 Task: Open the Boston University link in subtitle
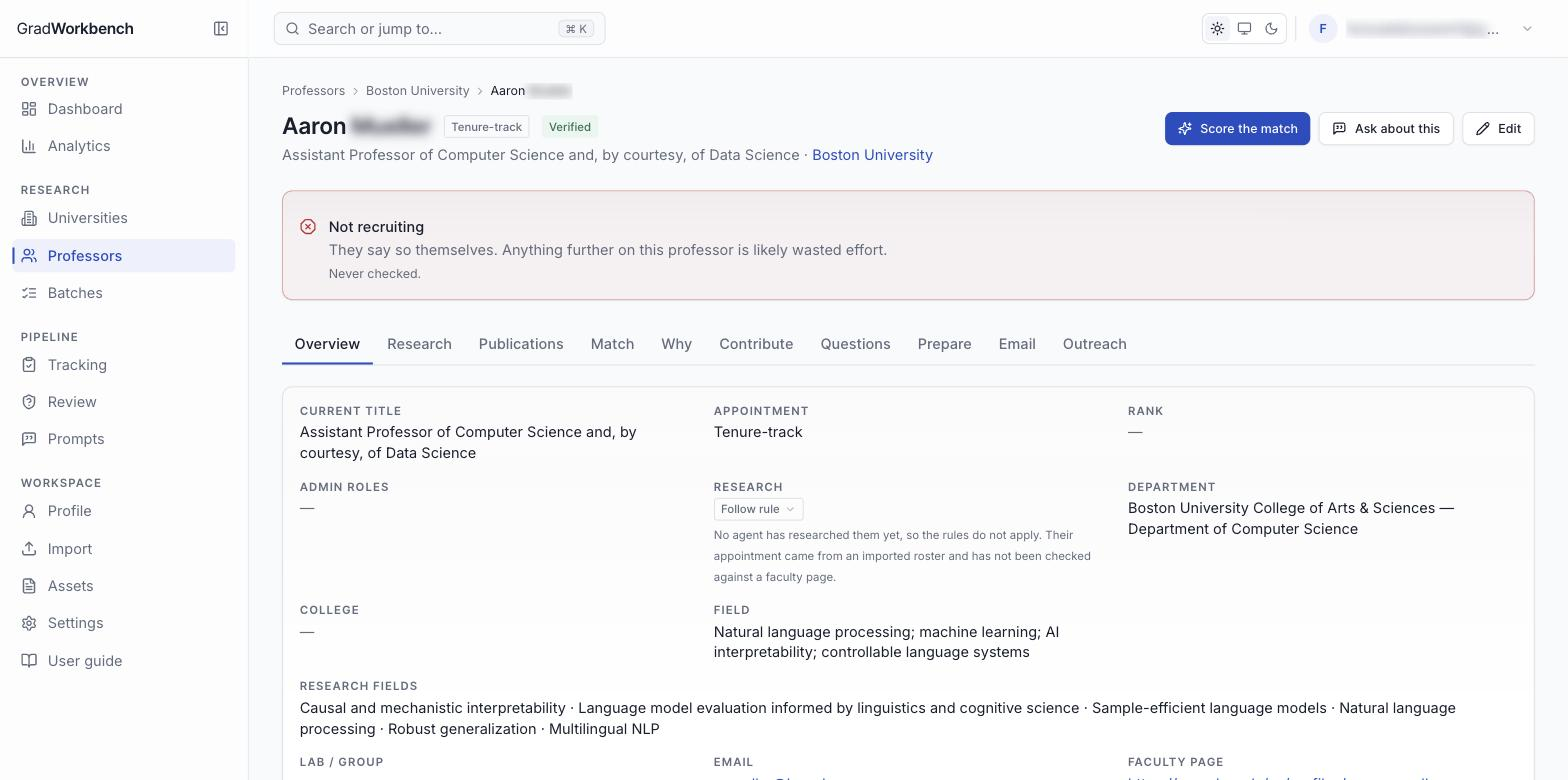[x=872, y=155]
